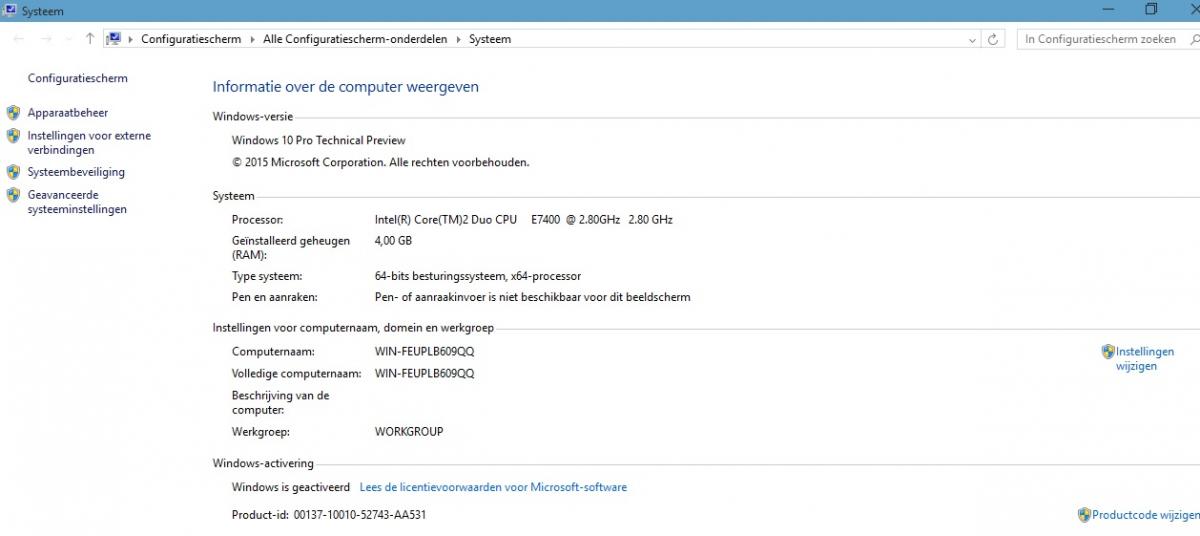Open Configuratiescherm home in sidebar
Screen dimensions: 1200x536
78,78
